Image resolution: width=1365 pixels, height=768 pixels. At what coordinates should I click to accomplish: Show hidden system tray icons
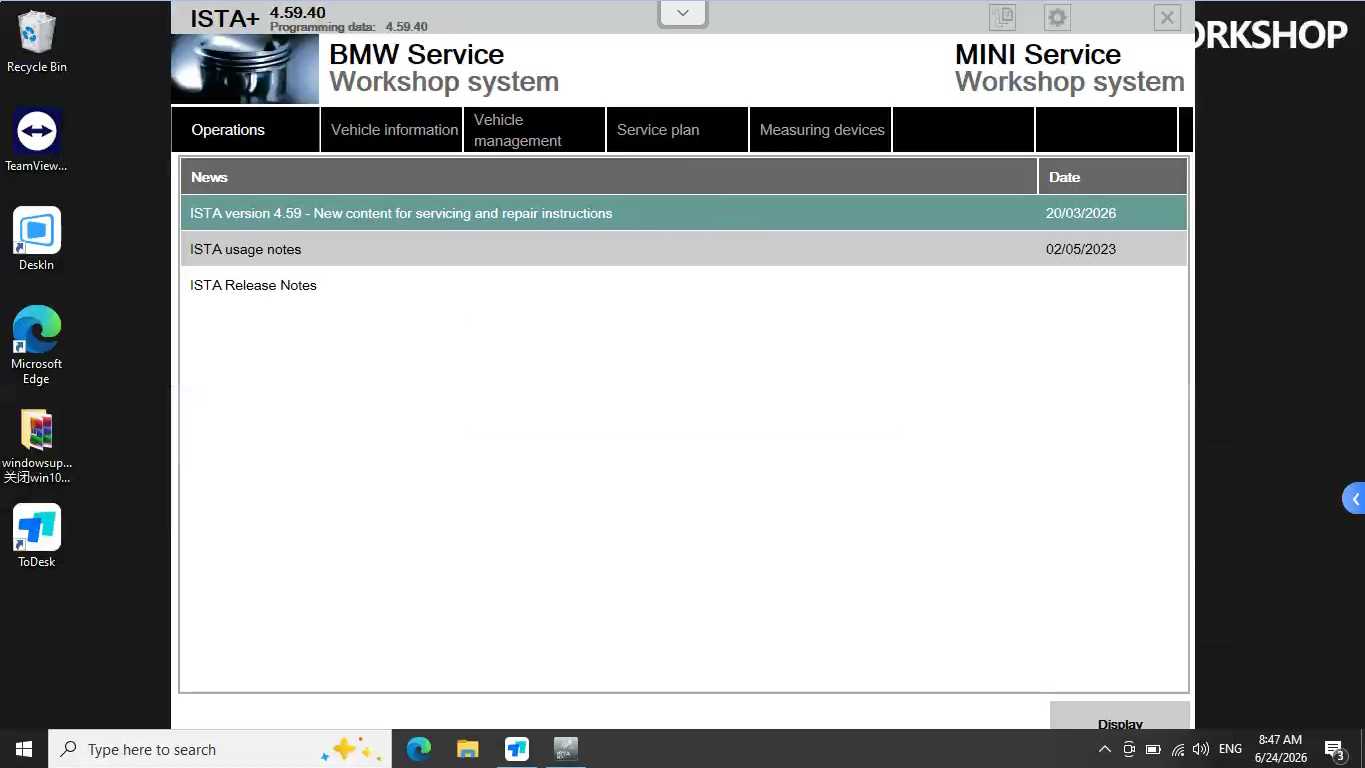pos(1104,749)
